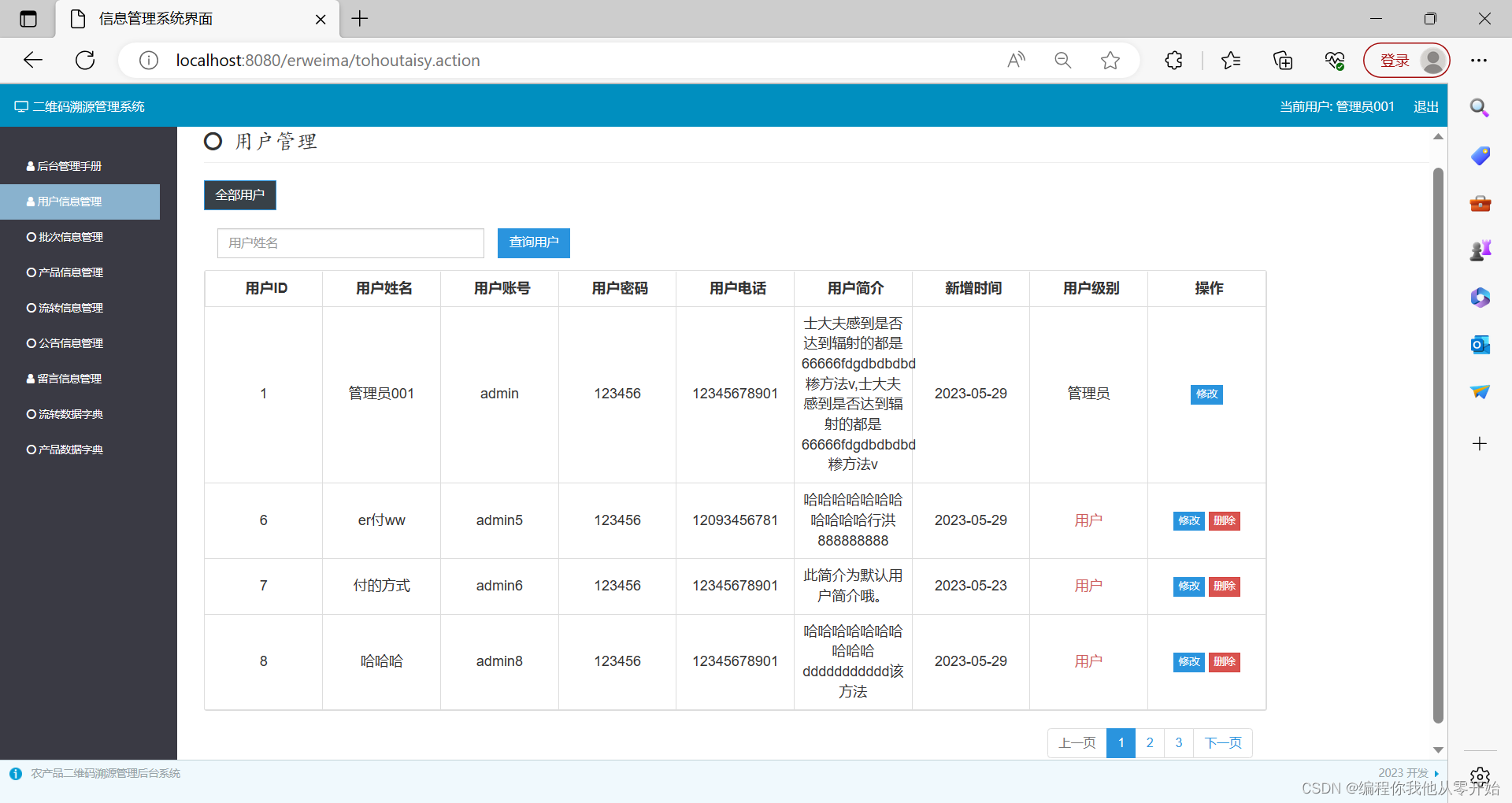The height and width of the screenshot is (803, 1512).
Task: Click 修改 for 管理员001 row
Action: 1206,394
